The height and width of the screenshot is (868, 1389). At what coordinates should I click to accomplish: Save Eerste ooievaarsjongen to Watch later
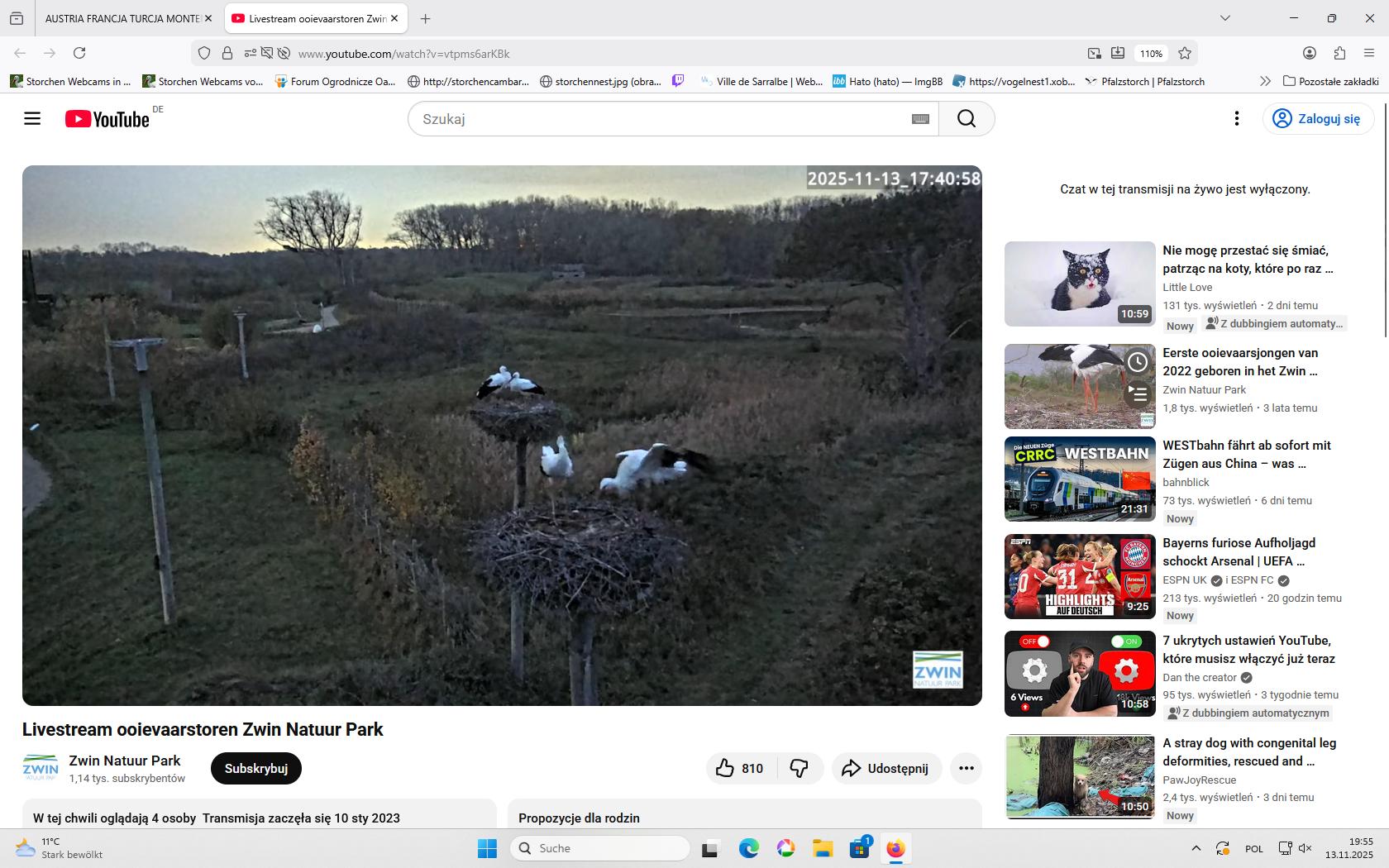pyautogui.click(x=1138, y=362)
